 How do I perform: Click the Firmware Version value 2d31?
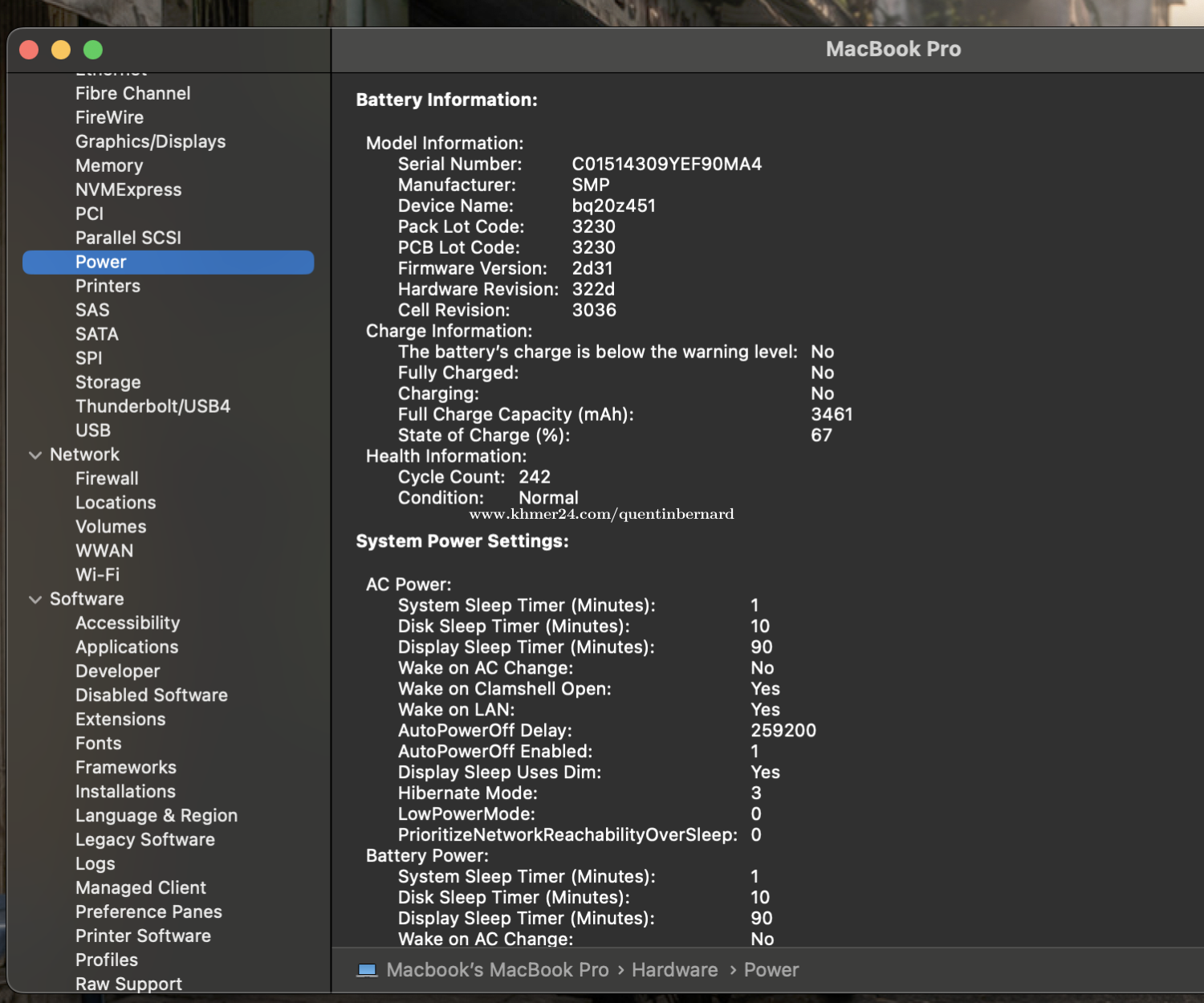click(x=592, y=268)
